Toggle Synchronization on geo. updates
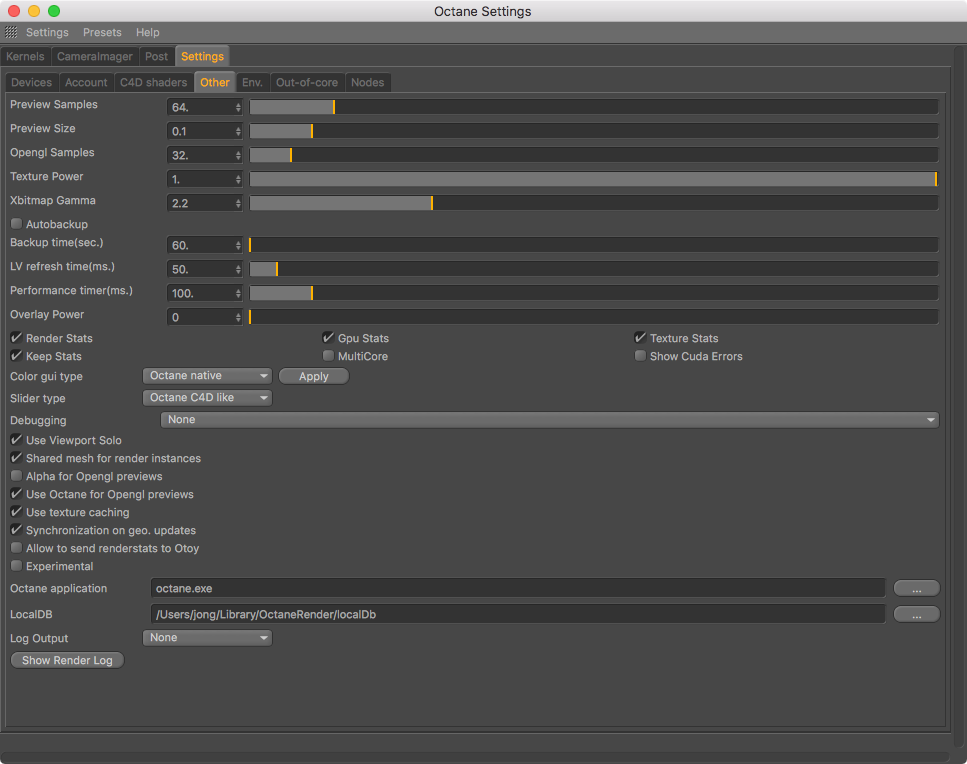Screen dimensions: 967x764 click(x=17, y=530)
